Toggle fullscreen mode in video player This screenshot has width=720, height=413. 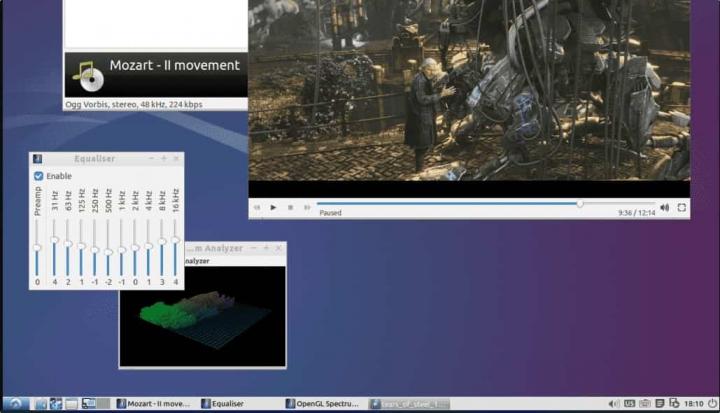(x=682, y=208)
